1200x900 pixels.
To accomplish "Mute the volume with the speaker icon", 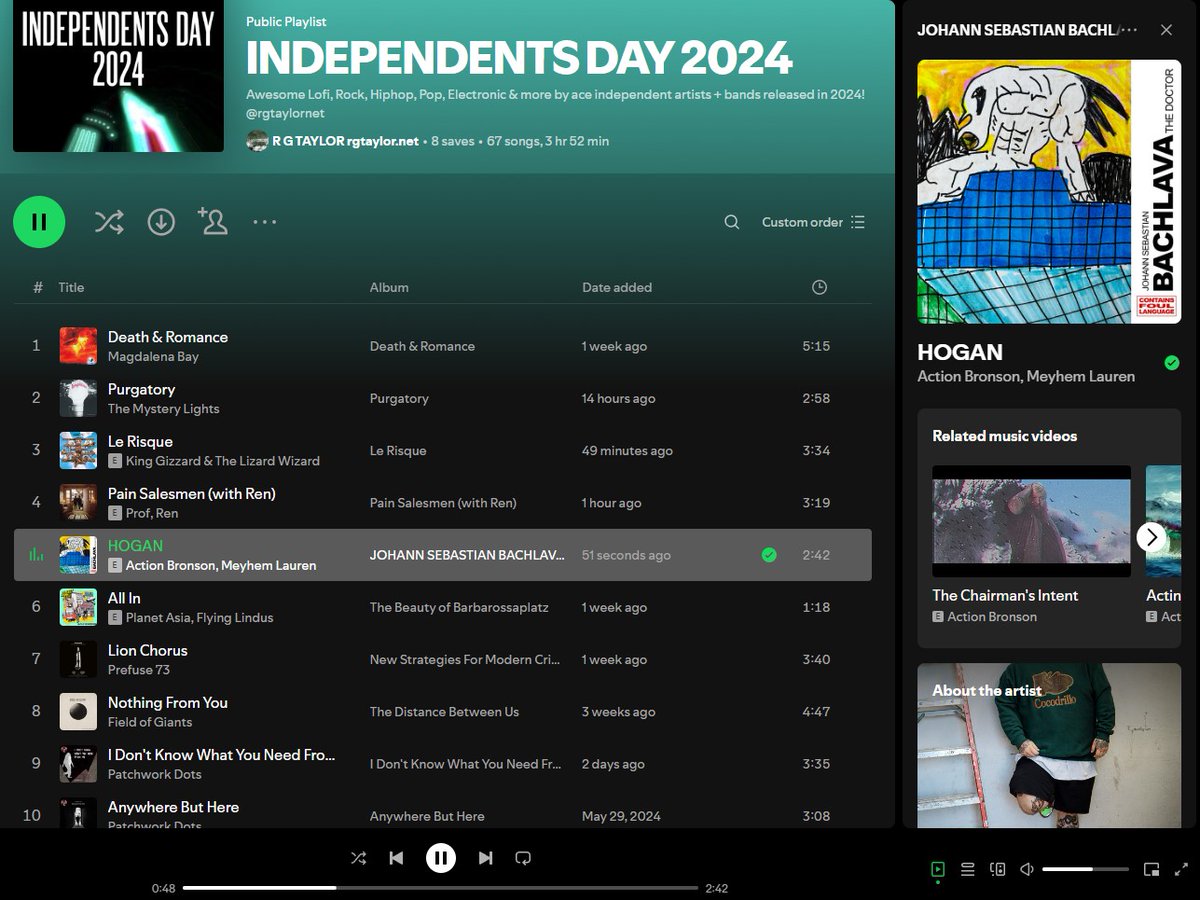I will (x=1026, y=869).
